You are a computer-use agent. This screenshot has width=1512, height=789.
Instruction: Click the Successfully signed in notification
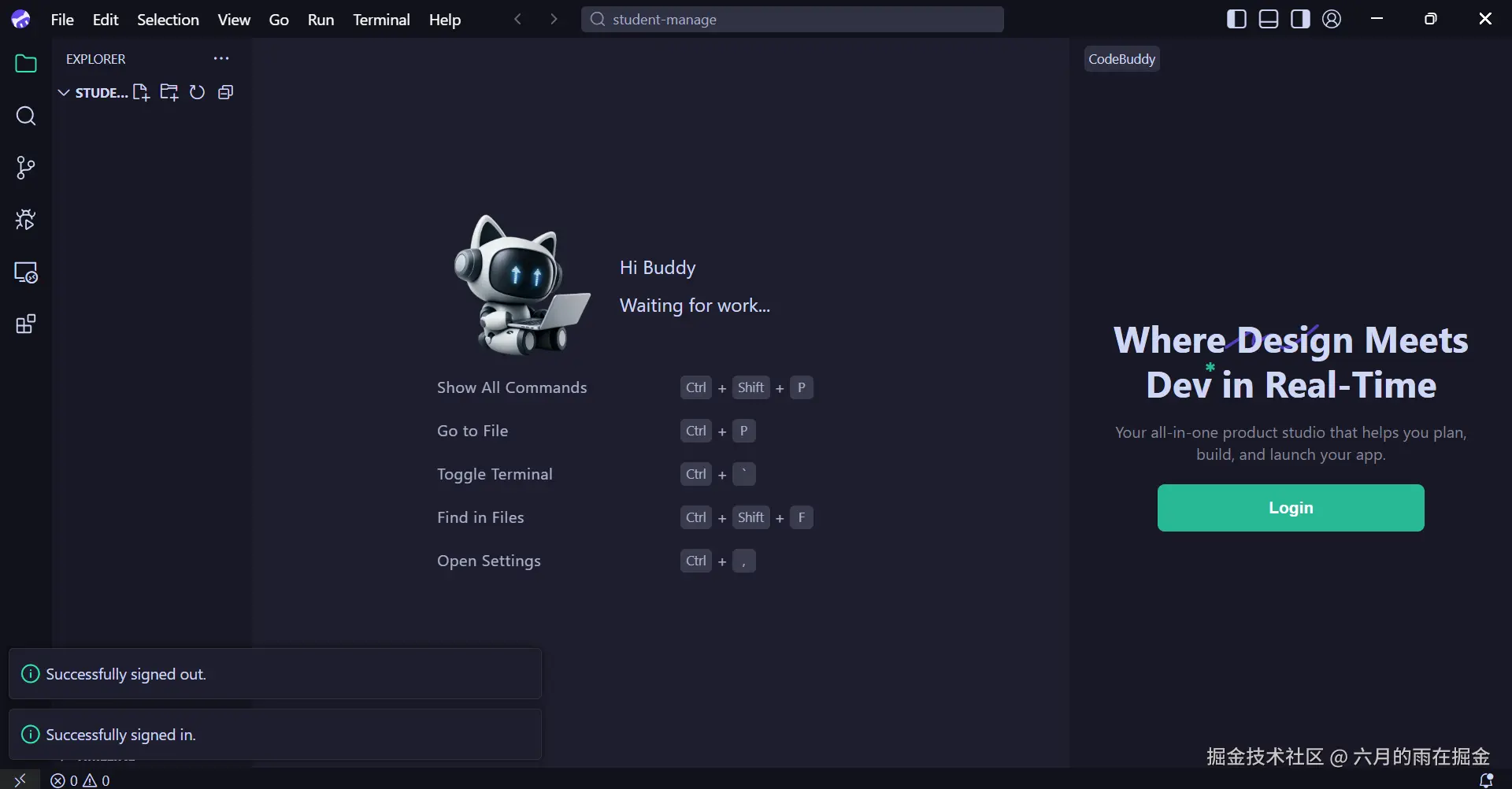[275, 735]
